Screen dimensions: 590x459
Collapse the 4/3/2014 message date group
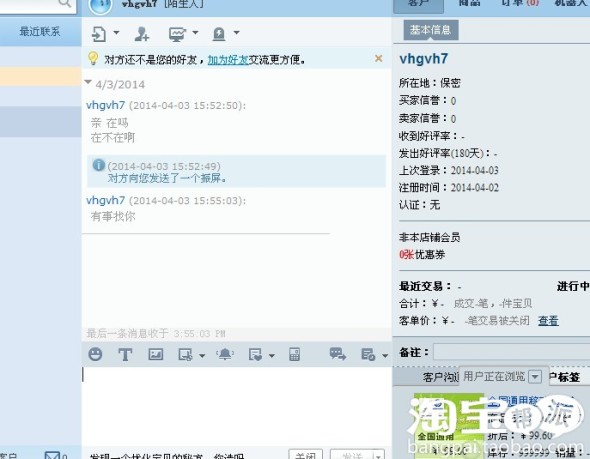(88, 82)
